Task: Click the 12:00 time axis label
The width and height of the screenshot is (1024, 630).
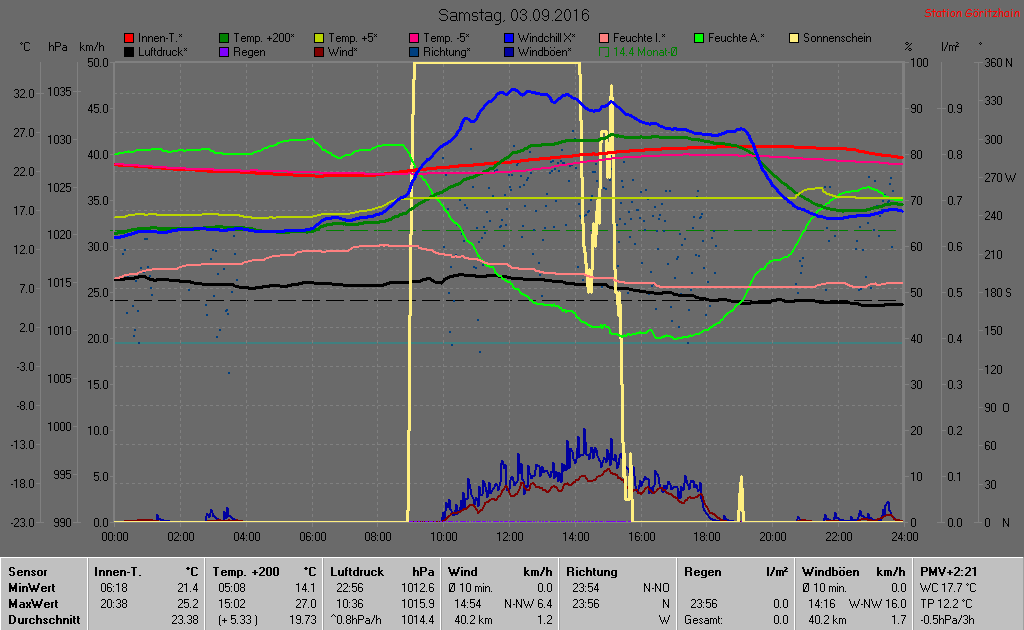Action: (x=509, y=537)
